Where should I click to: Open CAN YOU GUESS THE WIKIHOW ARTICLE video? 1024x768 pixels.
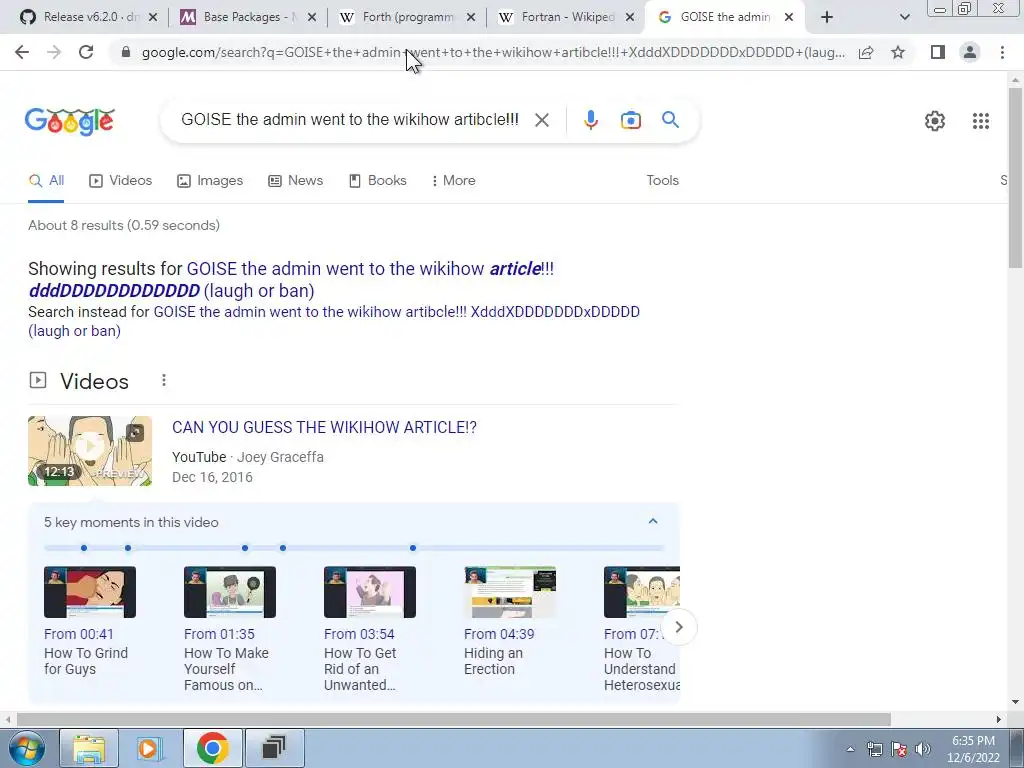[x=324, y=427]
